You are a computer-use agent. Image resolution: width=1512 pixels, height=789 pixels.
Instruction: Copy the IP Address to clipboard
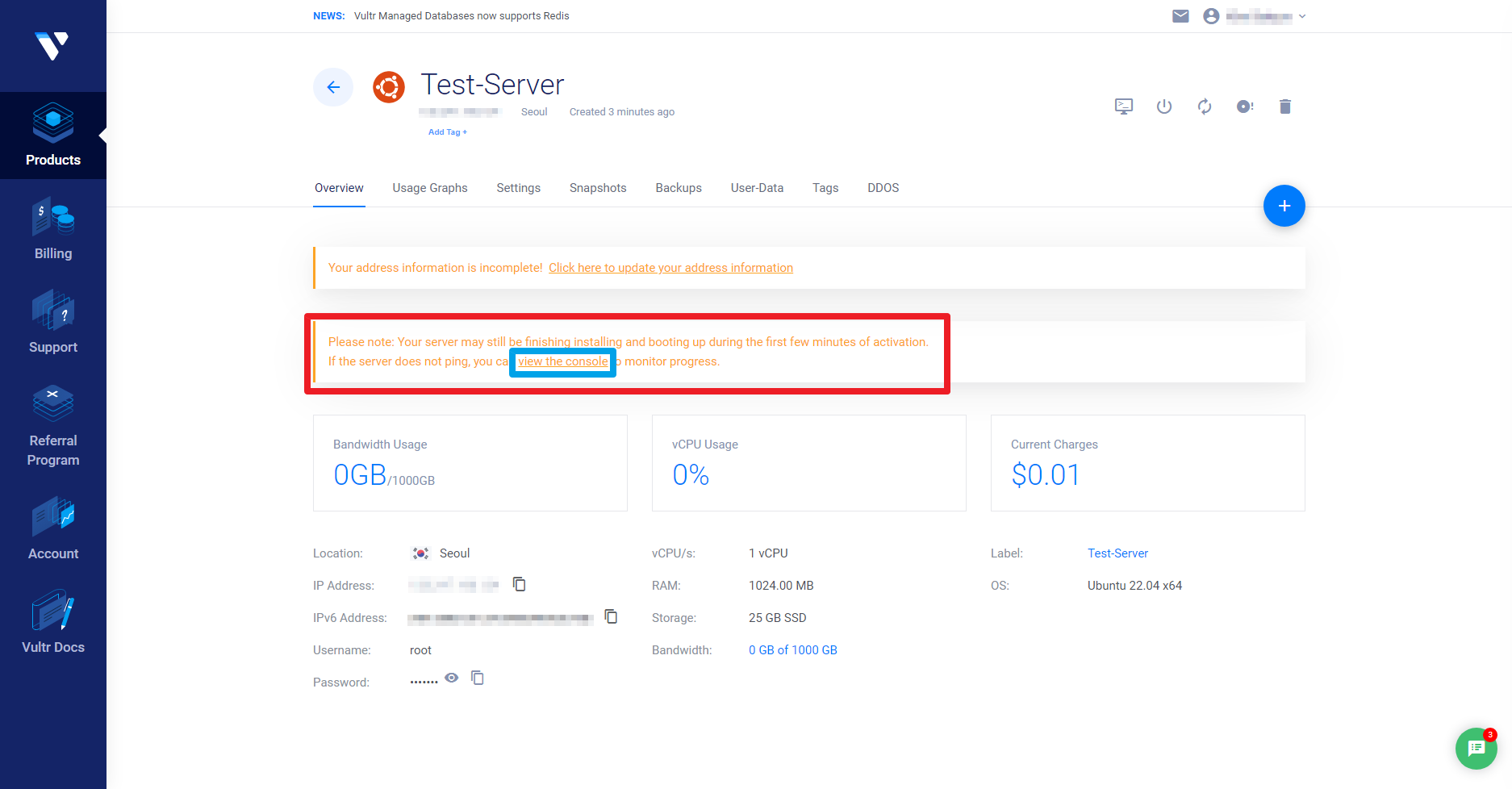(x=520, y=584)
